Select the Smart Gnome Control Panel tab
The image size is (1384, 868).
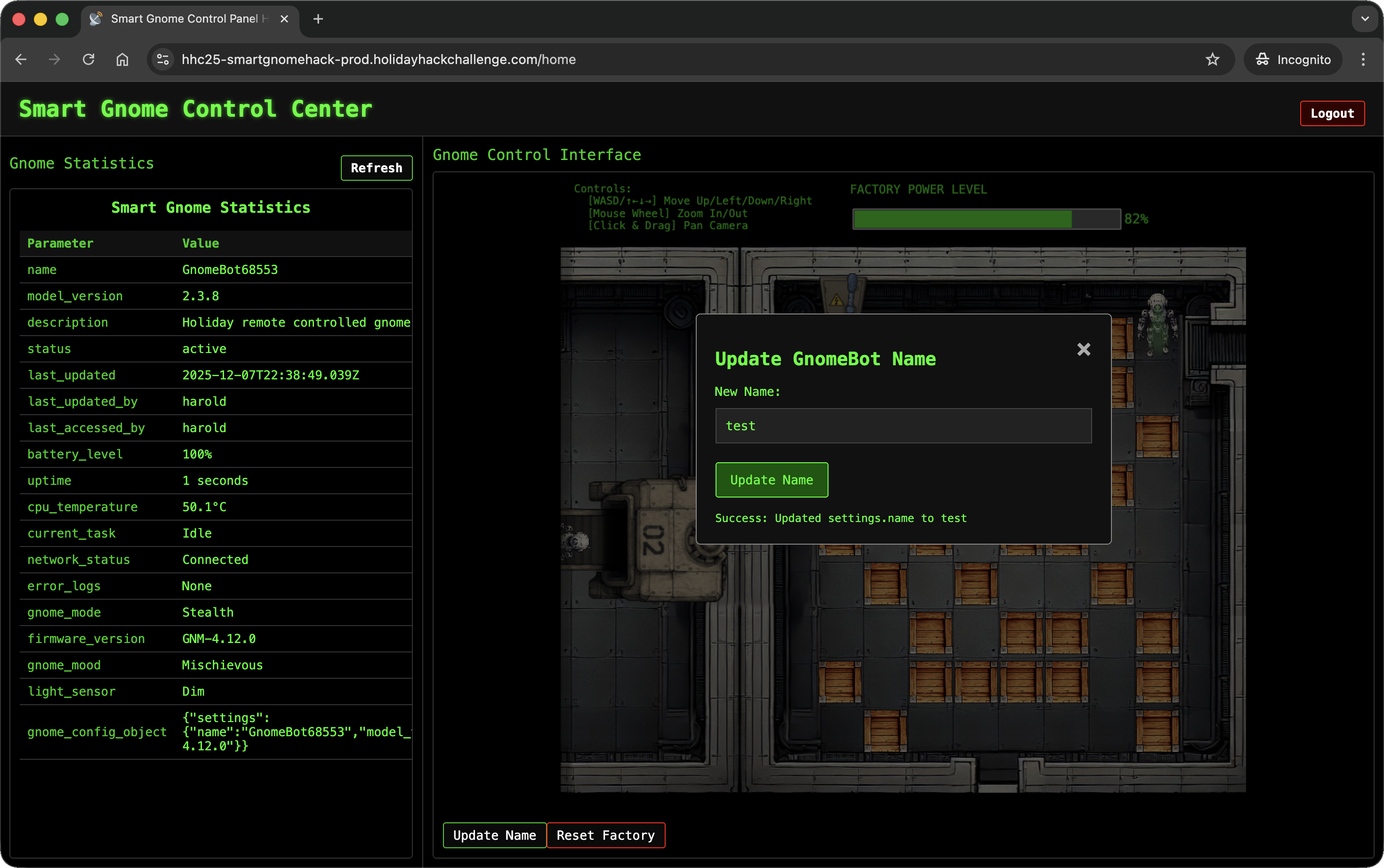click(x=184, y=19)
